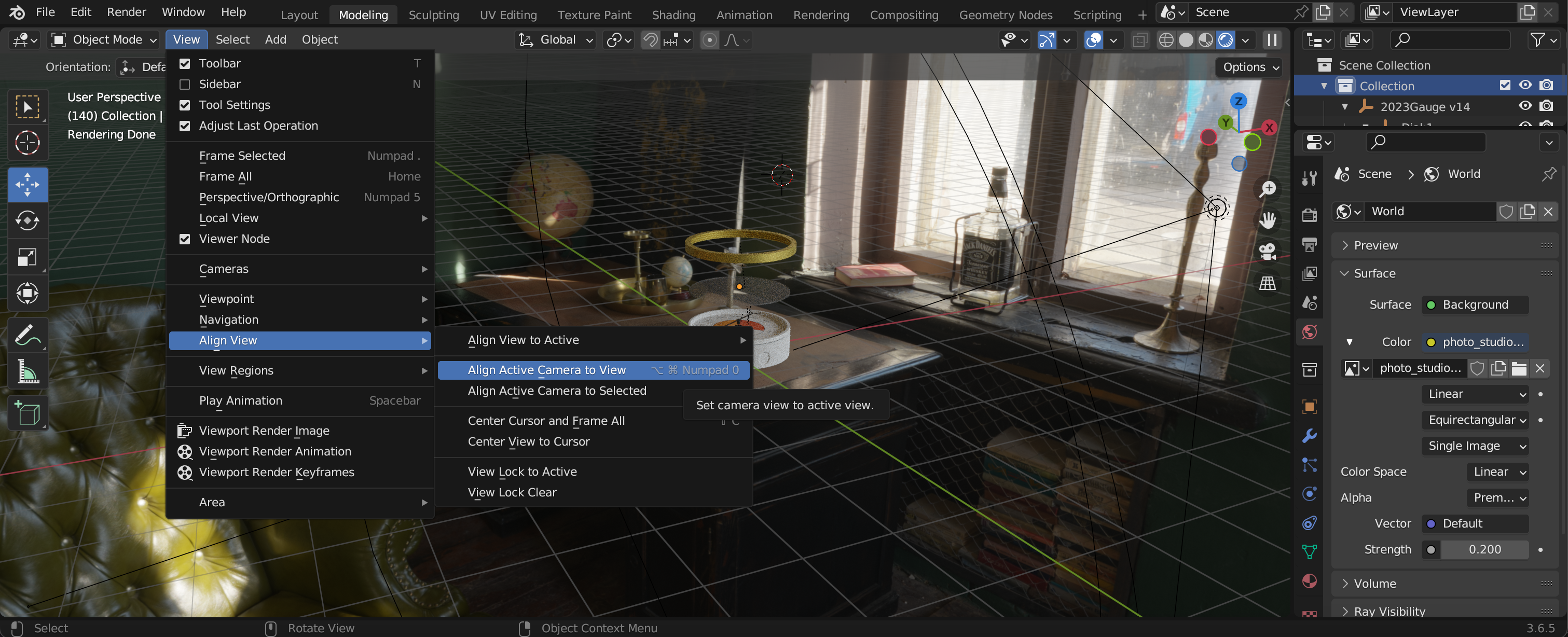This screenshot has height=637, width=1568.
Task: Toggle the Toolbar checkbox
Action: click(x=185, y=63)
